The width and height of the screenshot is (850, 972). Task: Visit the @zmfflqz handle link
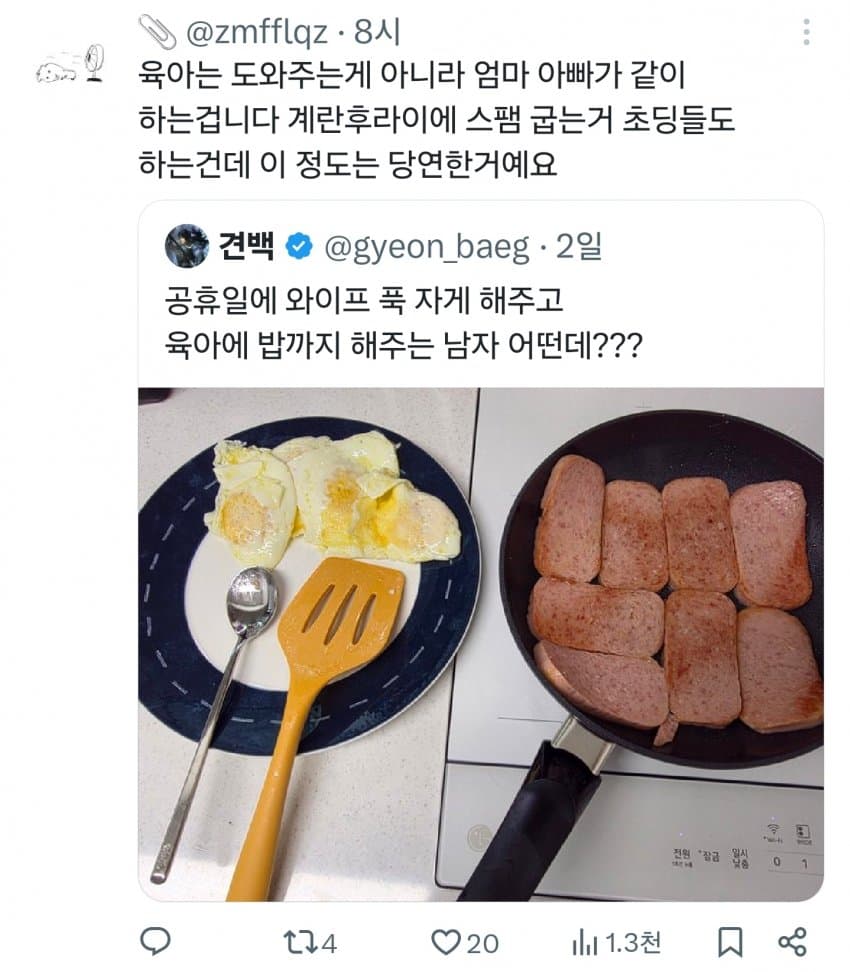257,32
